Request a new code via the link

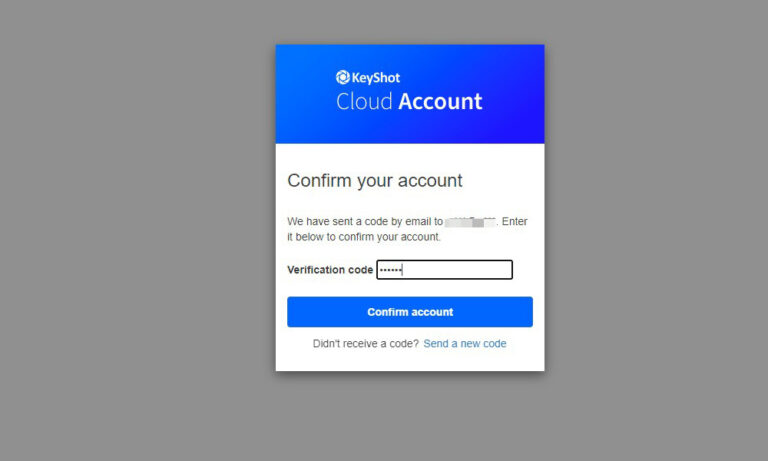464,344
